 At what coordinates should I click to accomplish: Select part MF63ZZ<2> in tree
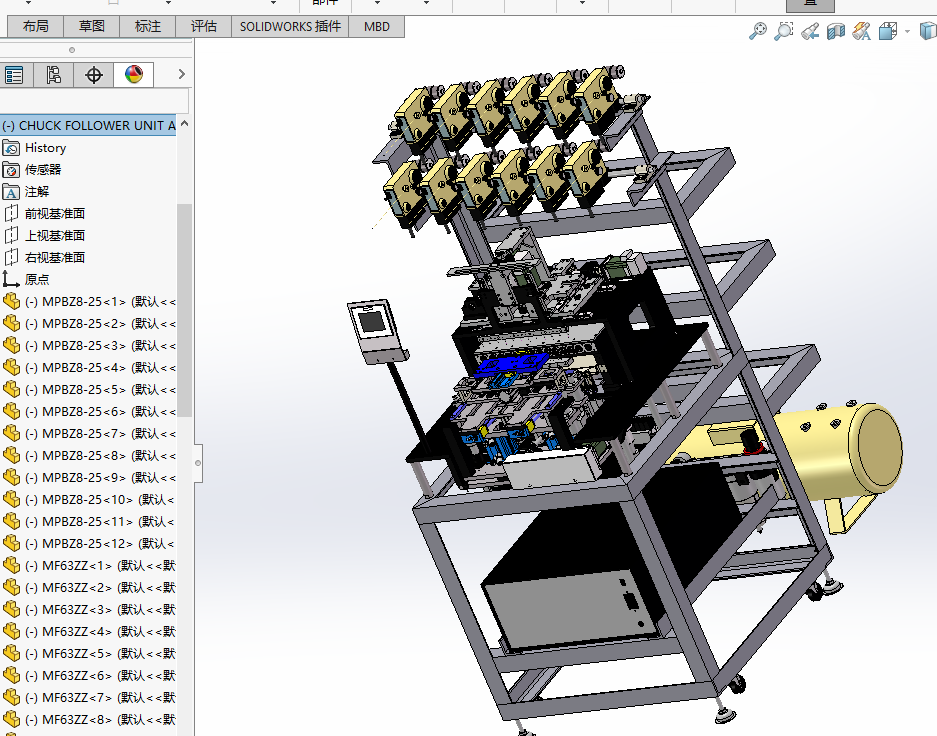[x=88, y=587]
